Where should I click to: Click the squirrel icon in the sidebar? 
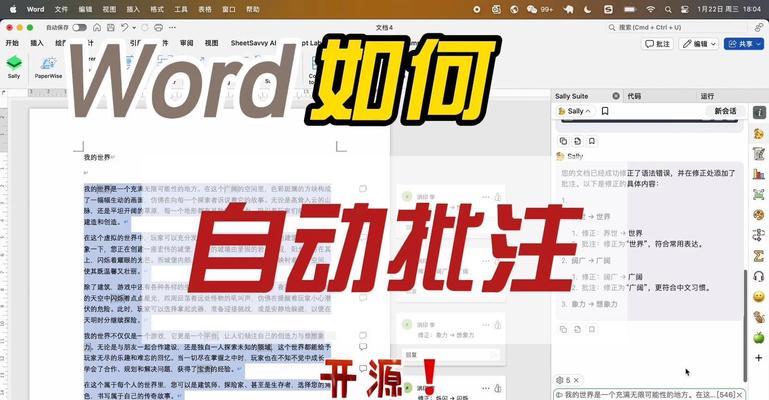[759, 317]
